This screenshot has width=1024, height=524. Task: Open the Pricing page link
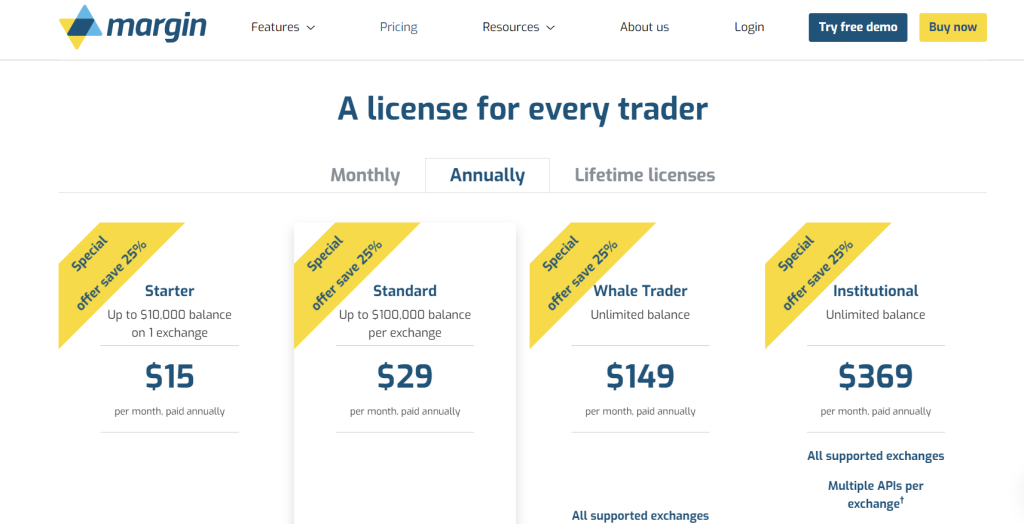[398, 27]
